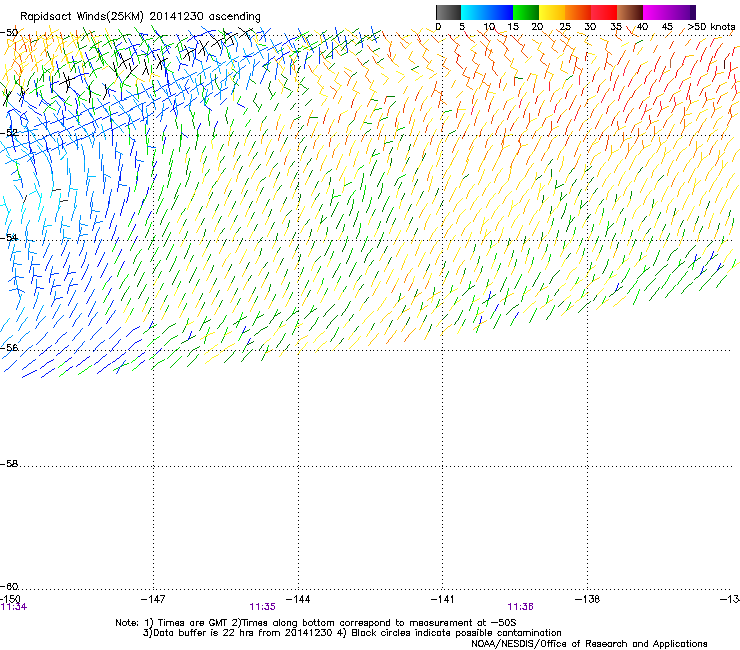Click the red 30-35 knots legend color

[604, 12]
